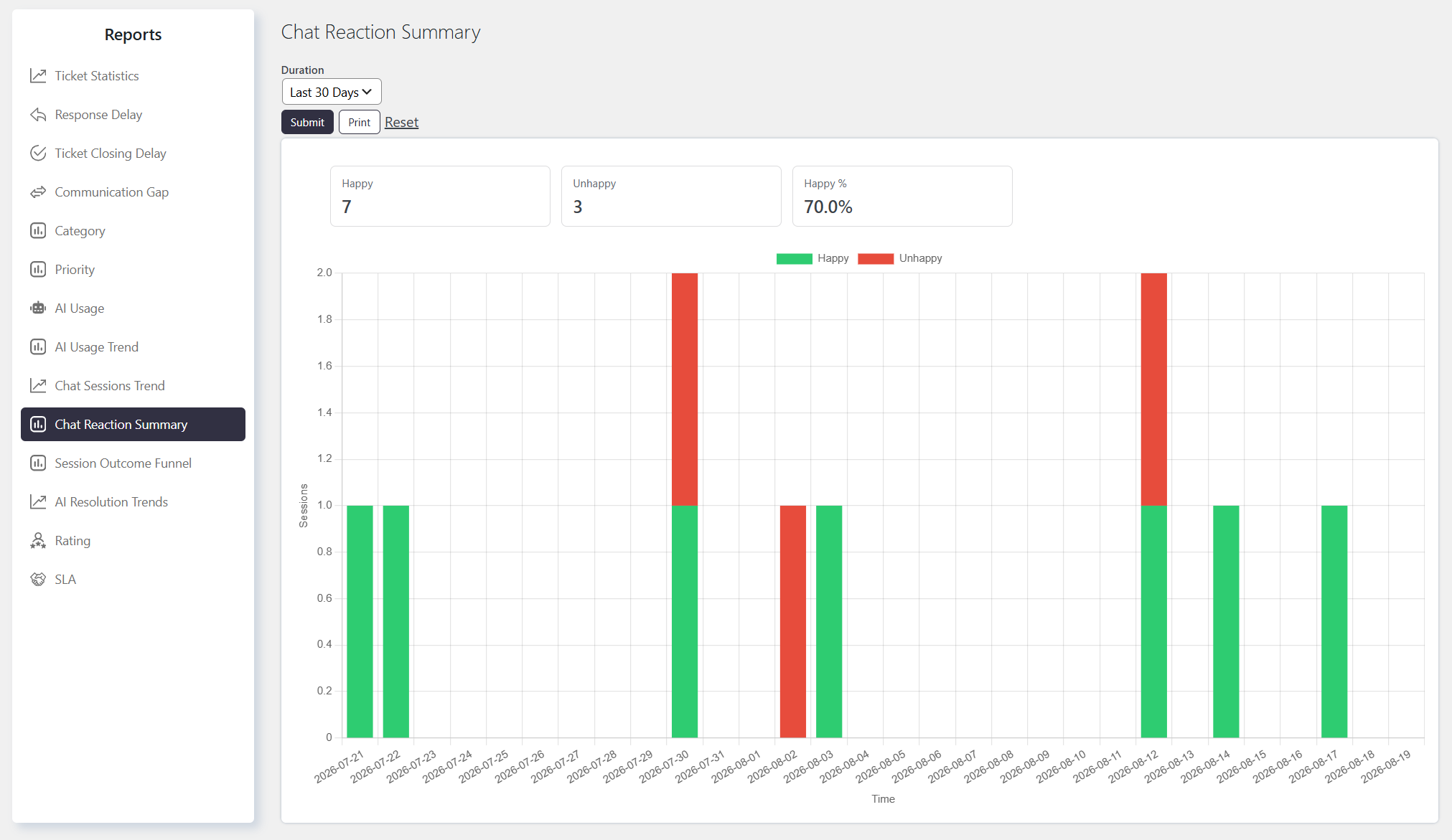
Task: Click the AI Resolution Trends line icon
Action: pyautogui.click(x=38, y=502)
